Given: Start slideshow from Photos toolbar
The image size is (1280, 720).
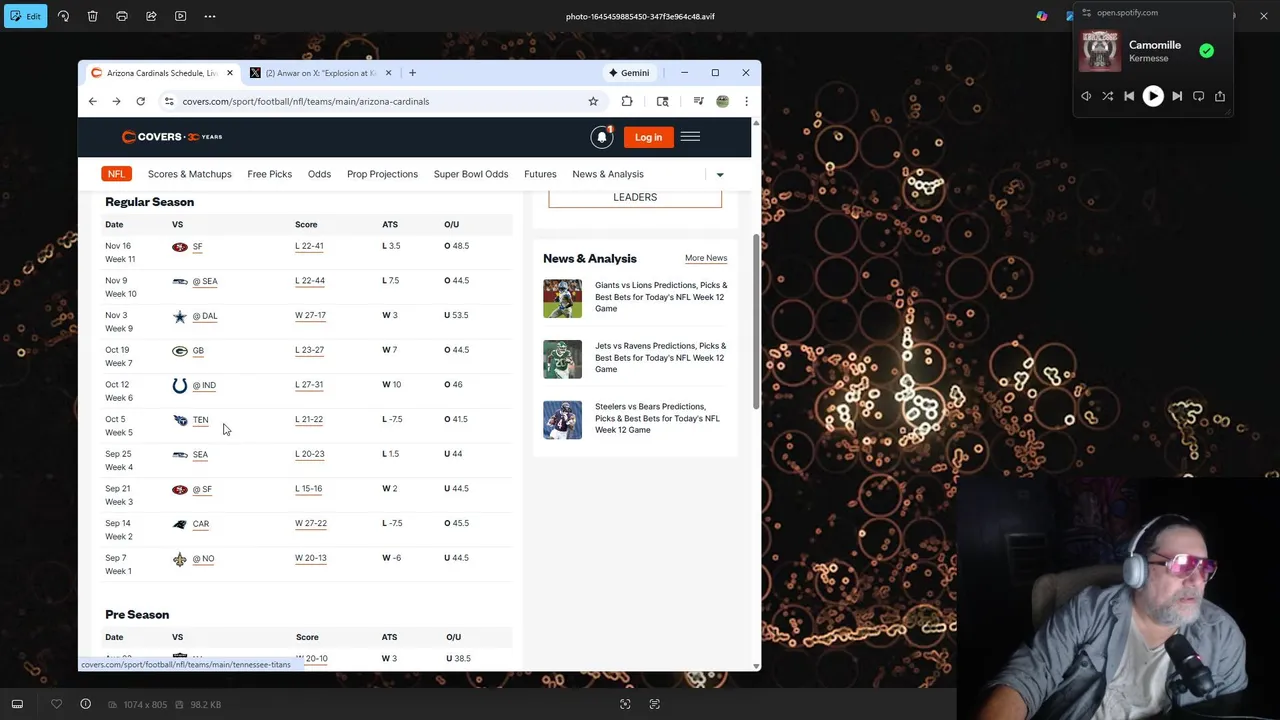Looking at the screenshot, I should 180,16.
